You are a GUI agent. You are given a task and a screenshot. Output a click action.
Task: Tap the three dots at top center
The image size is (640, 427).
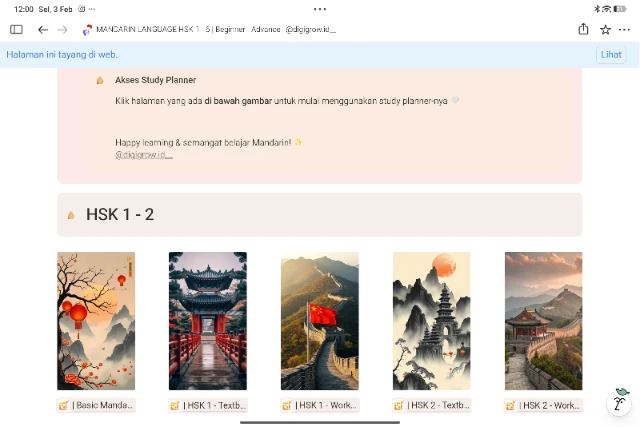click(320, 9)
